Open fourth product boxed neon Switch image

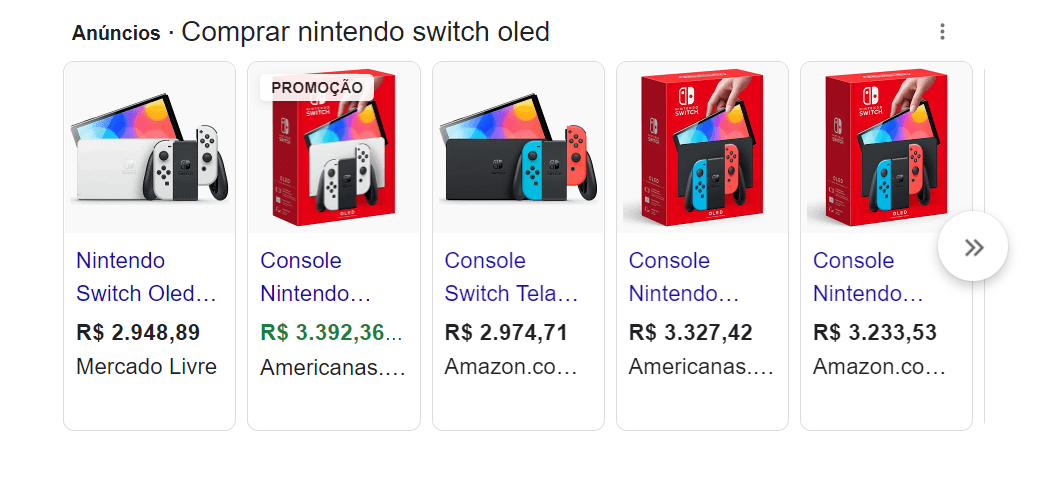[702, 148]
